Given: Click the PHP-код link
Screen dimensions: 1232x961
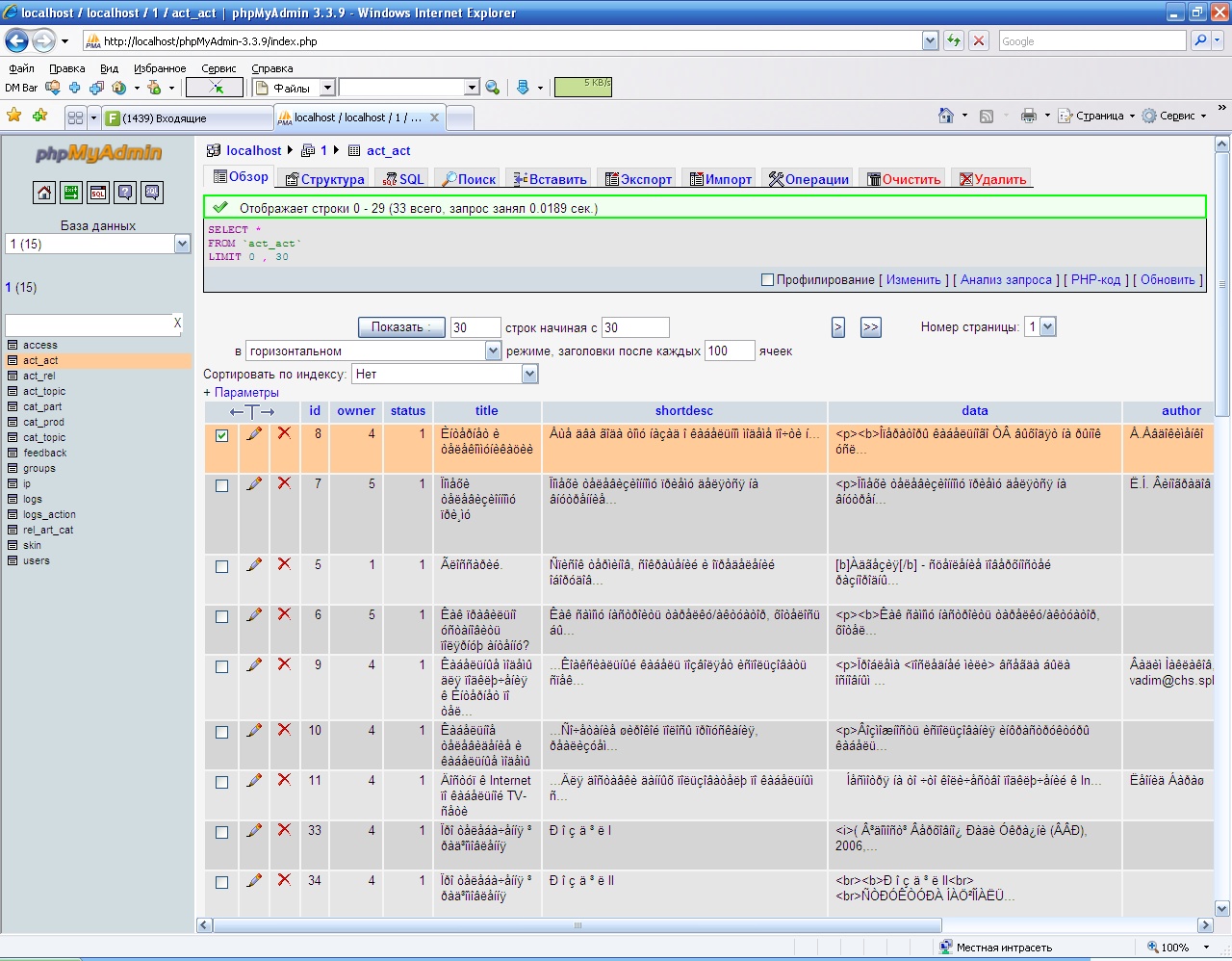Looking at the screenshot, I should [1095, 280].
